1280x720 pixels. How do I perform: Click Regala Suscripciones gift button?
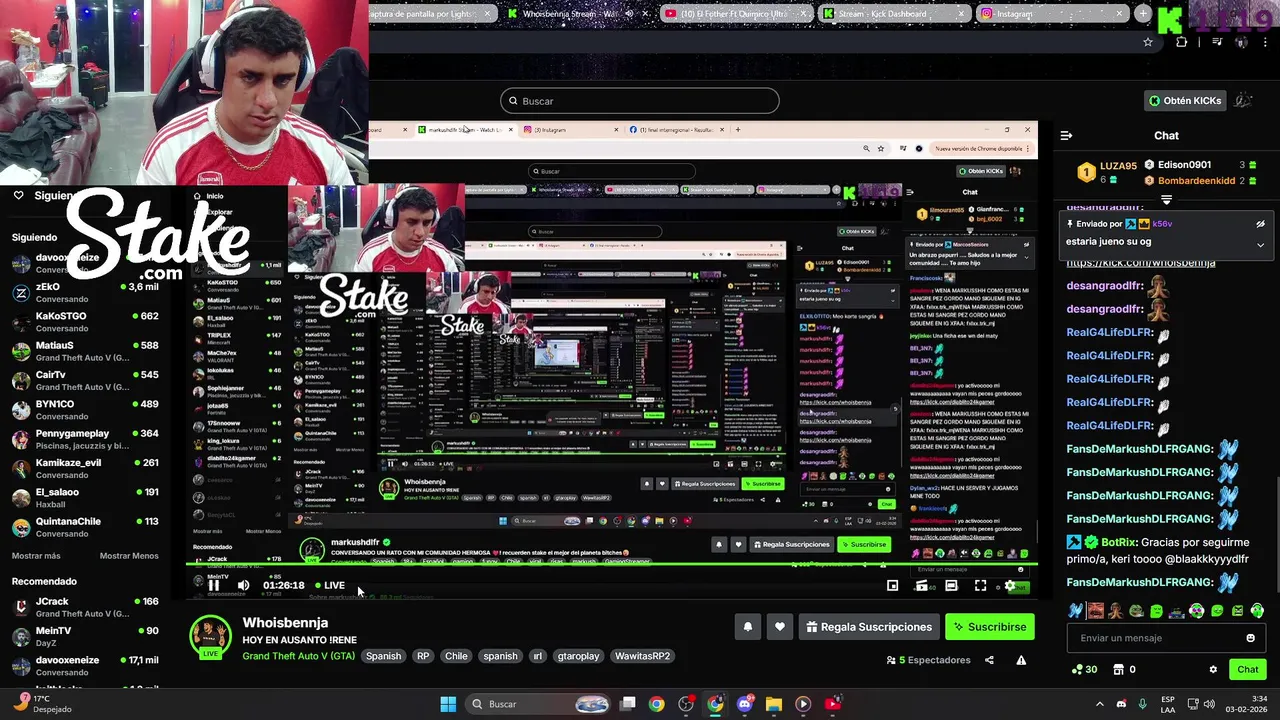pos(869,627)
